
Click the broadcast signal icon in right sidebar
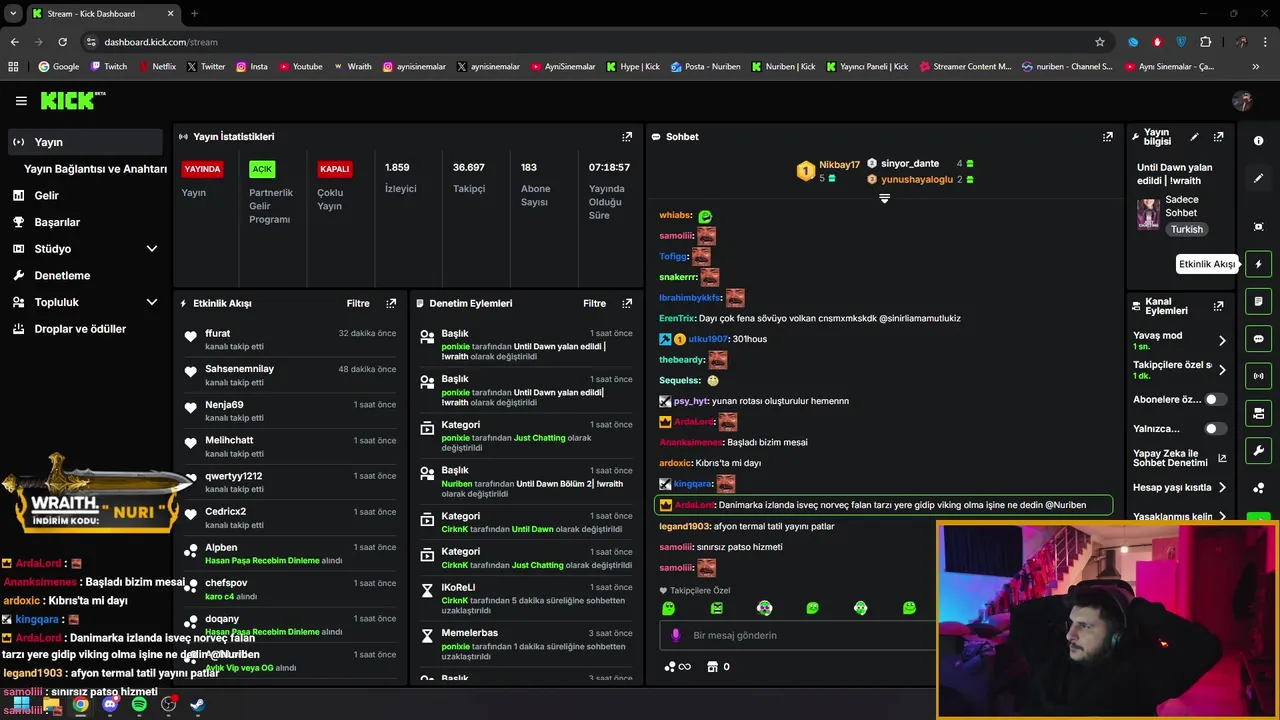point(1258,376)
